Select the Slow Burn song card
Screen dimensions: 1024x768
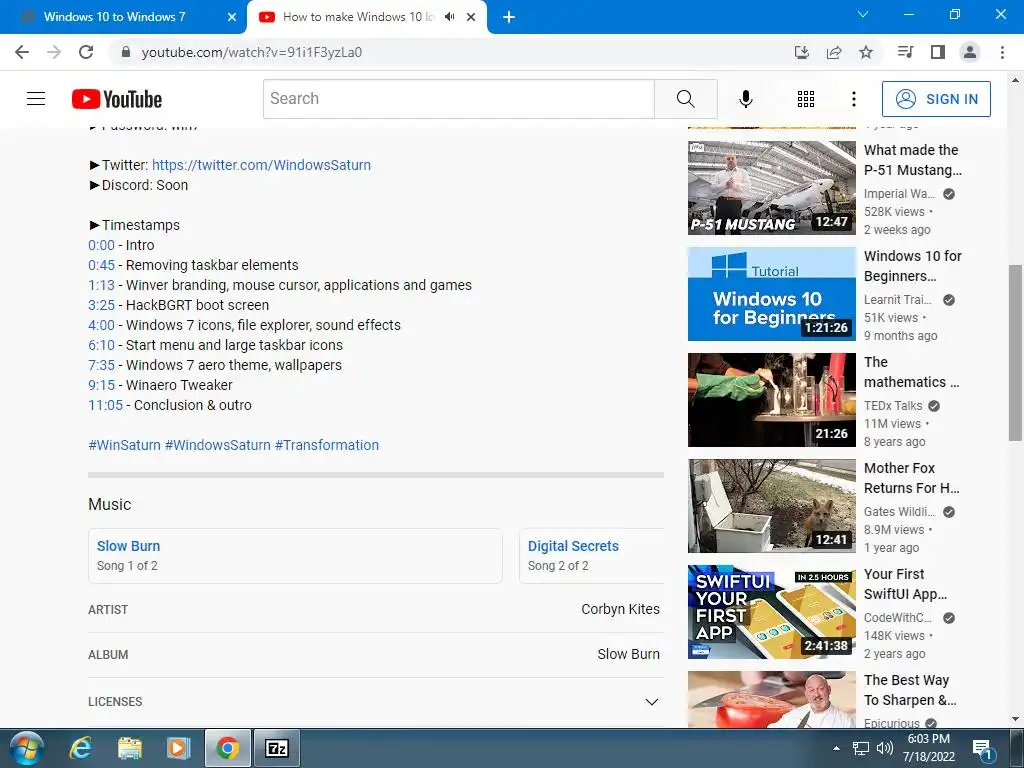point(295,556)
